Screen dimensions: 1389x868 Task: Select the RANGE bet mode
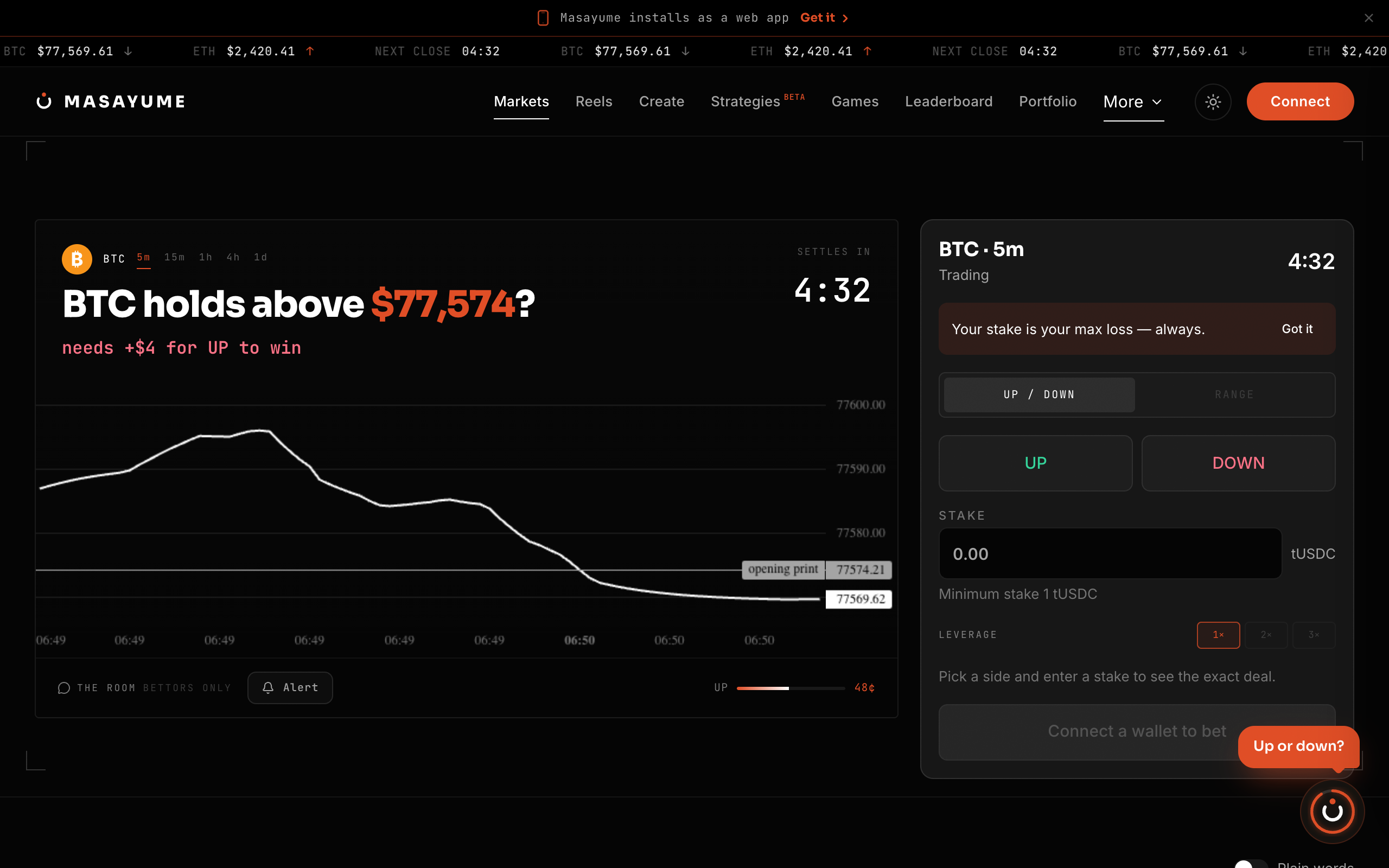(x=1234, y=395)
